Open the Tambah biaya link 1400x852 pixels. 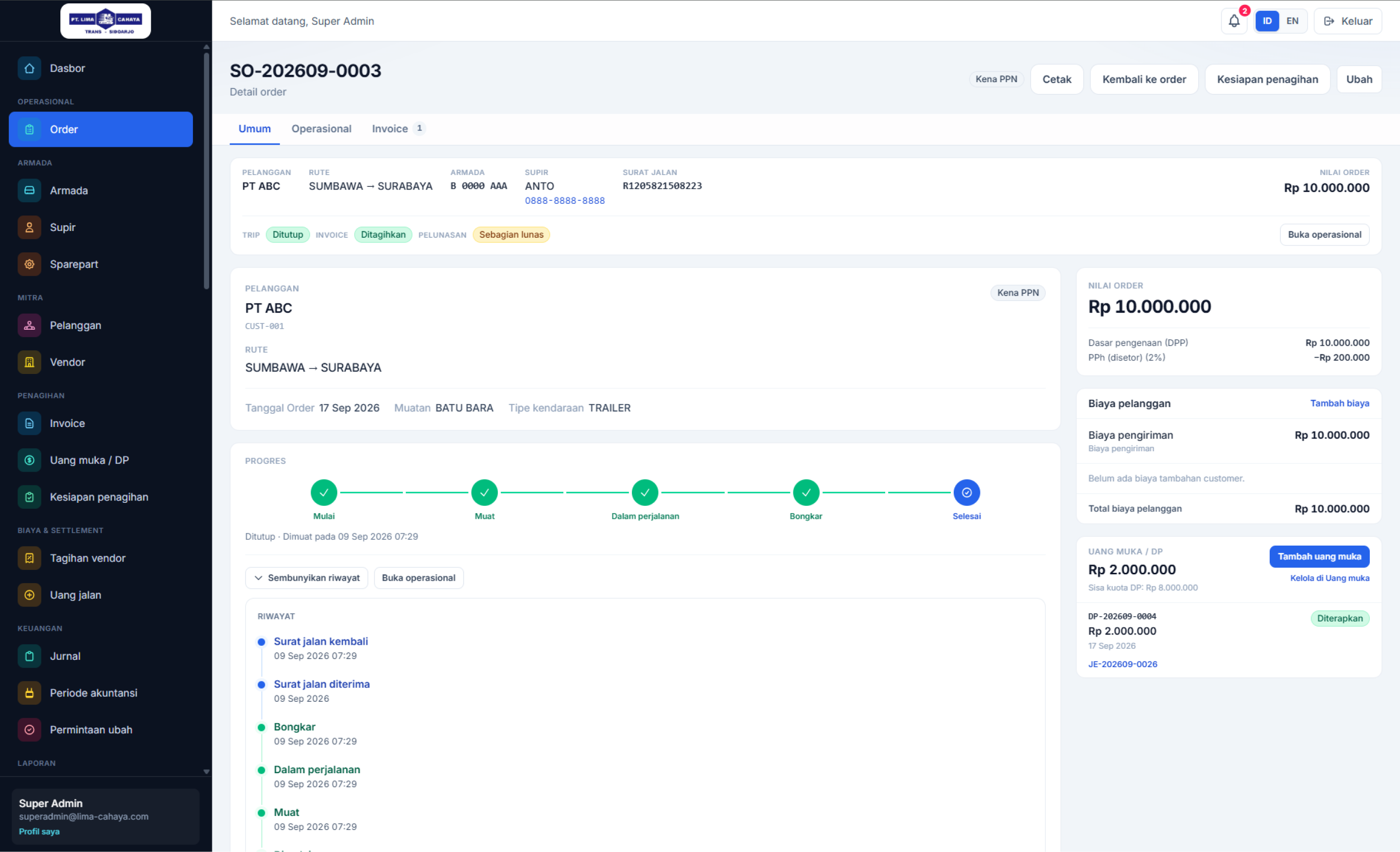(x=1340, y=404)
